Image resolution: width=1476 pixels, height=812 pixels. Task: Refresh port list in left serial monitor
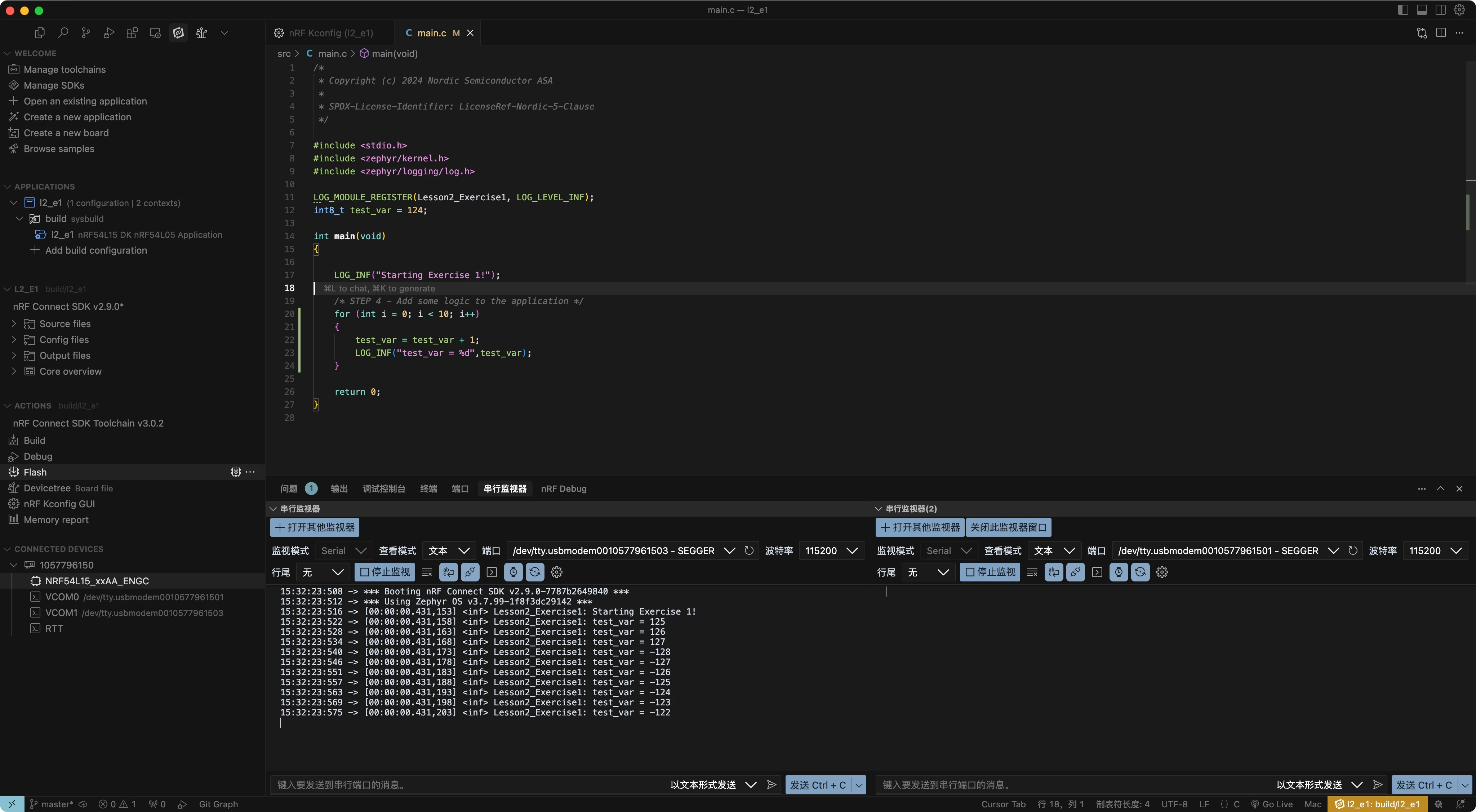pos(749,550)
